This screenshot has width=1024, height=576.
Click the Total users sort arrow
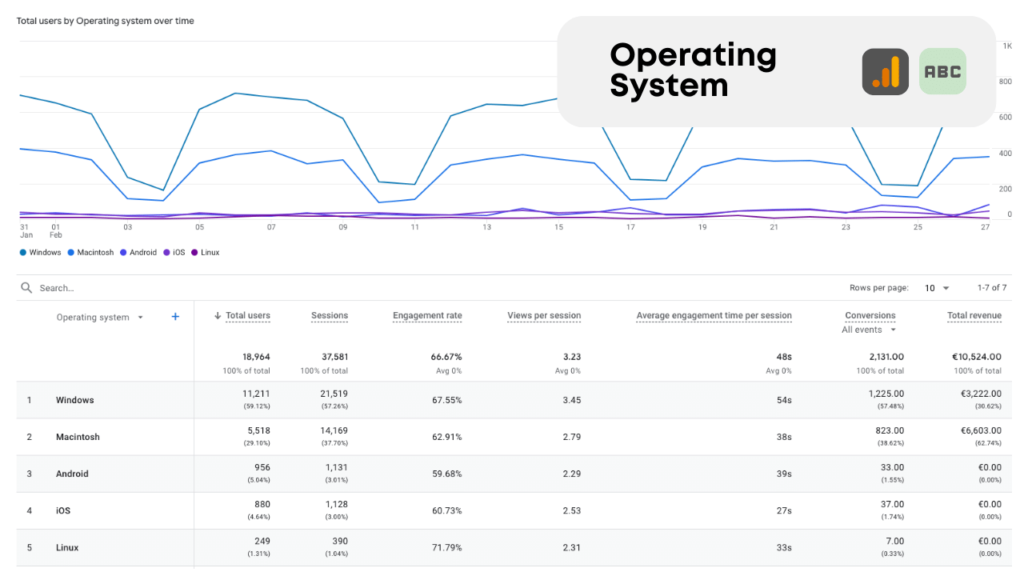click(x=218, y=316)
